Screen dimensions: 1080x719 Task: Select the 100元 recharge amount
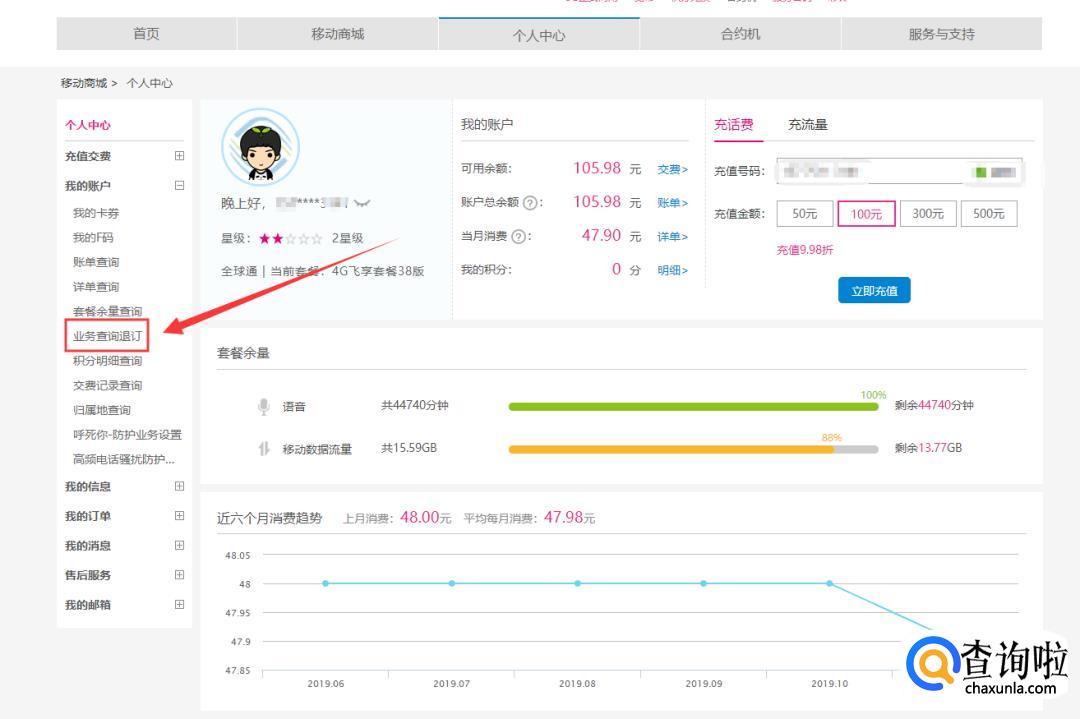coord(866,213)
